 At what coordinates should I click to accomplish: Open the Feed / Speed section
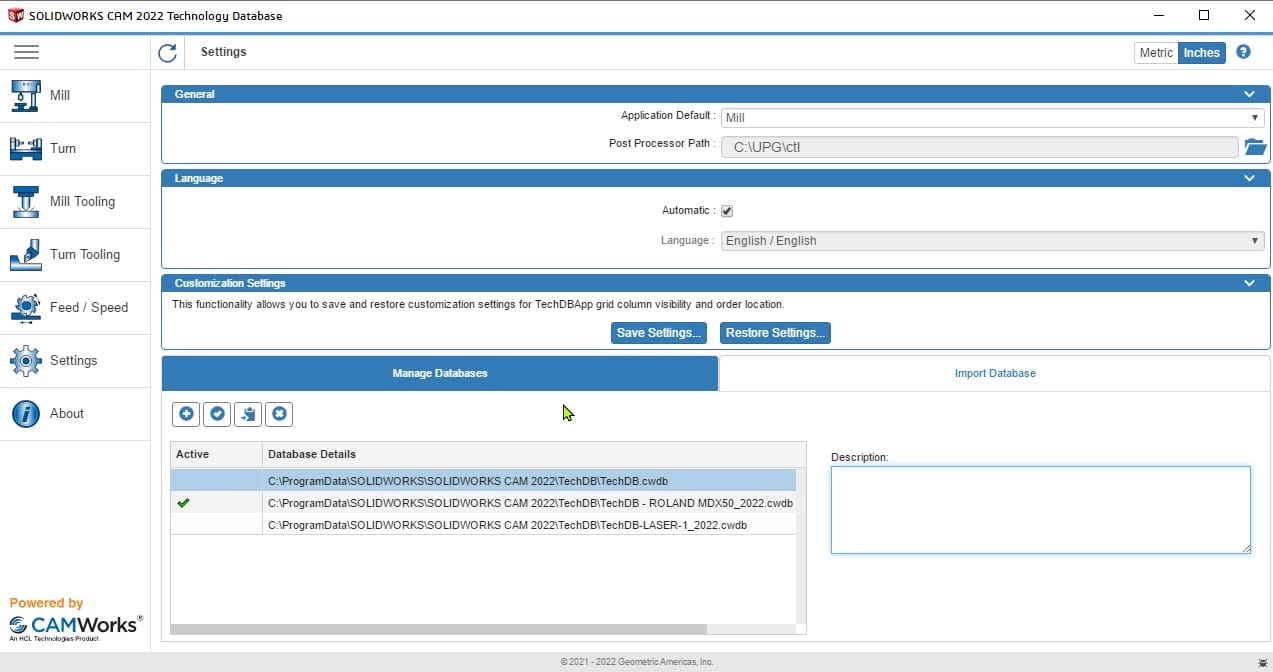[x=85, y=307]
